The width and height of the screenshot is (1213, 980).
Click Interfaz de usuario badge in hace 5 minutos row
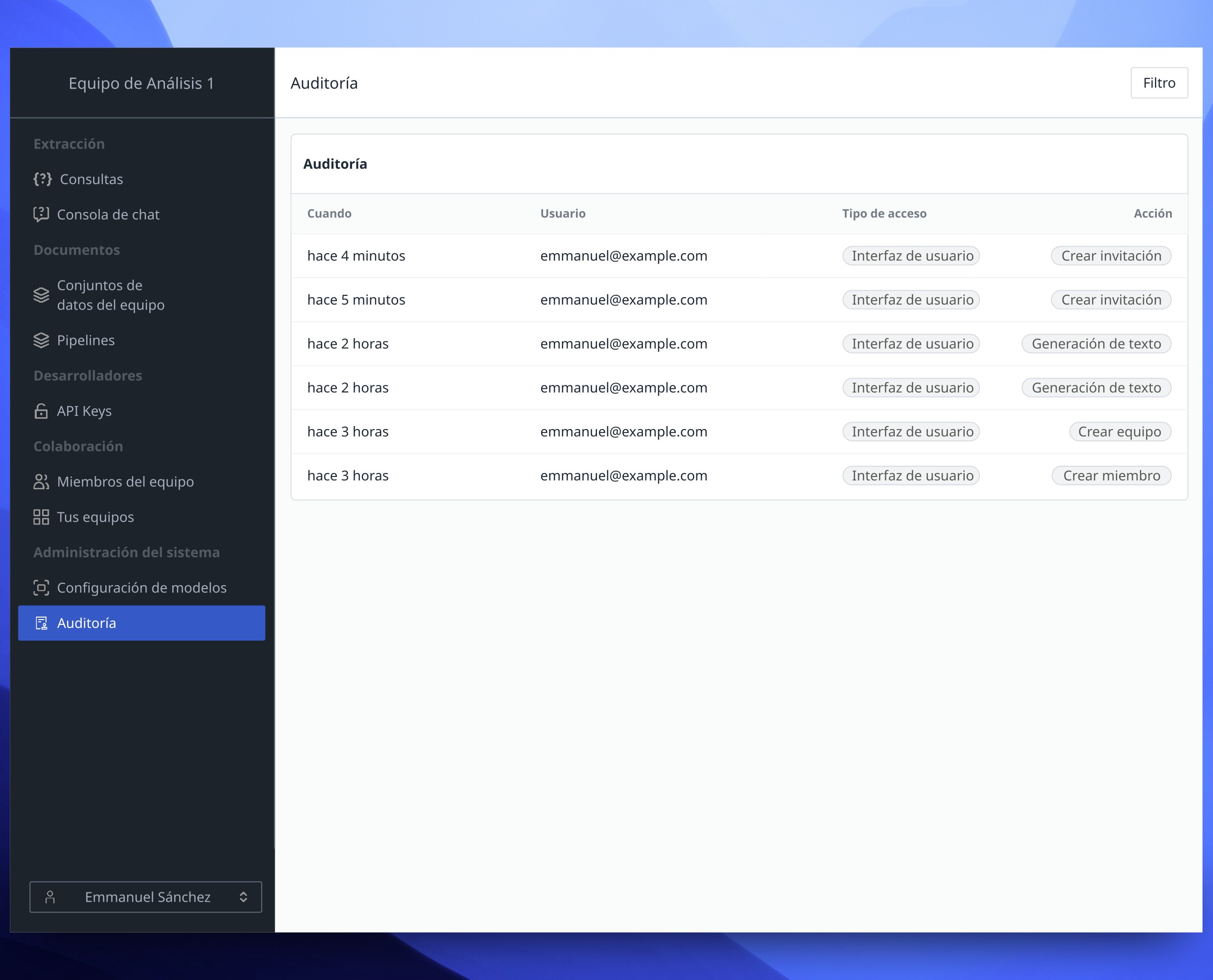pyautogui.click(x=911, y=300)
